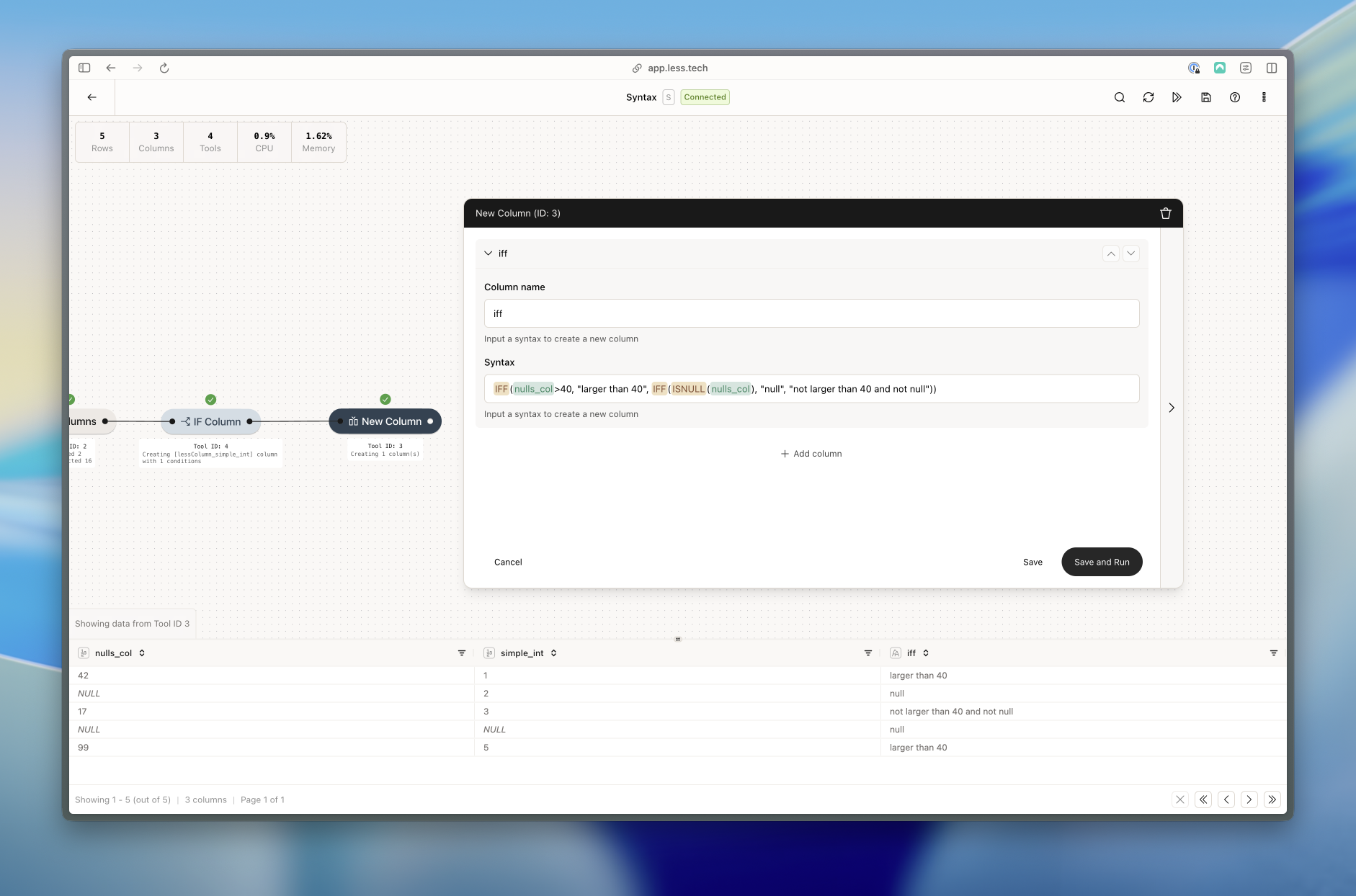Move the iff column down with the down arrow
The width and height of the screenshot is (1356, 896).
(x=1131, y=254)
